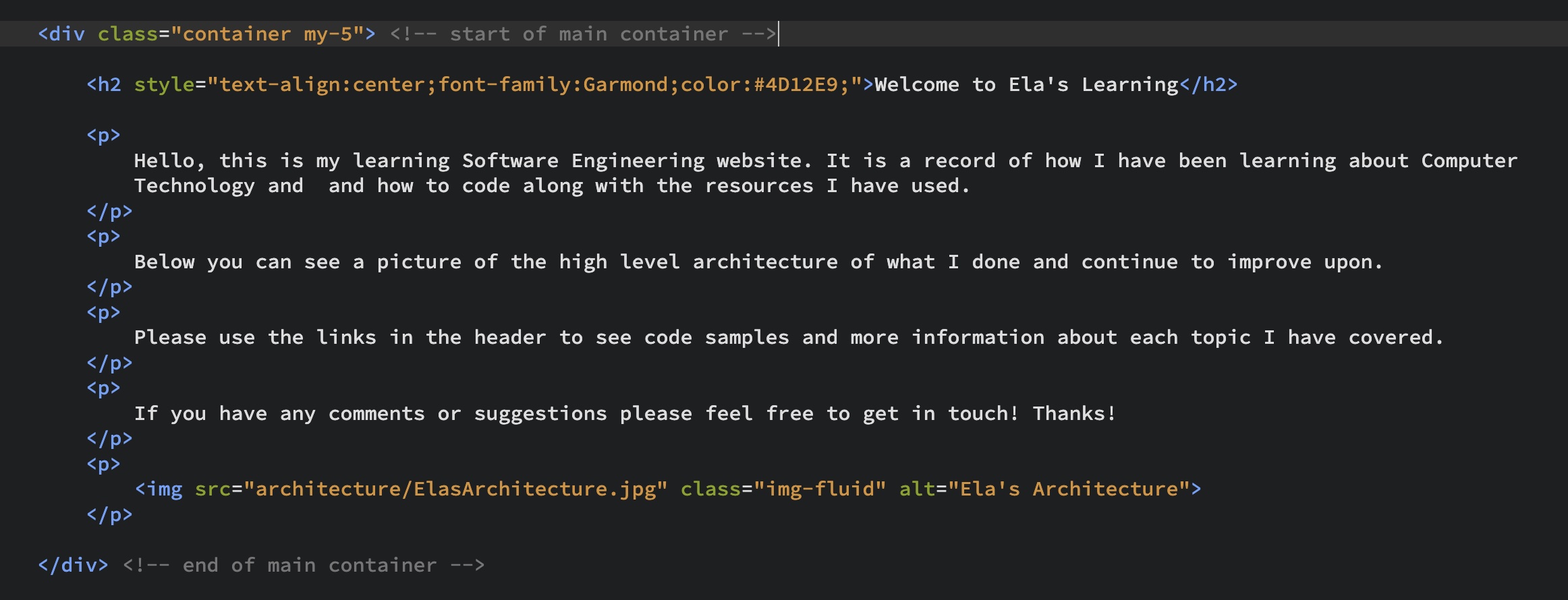Click the end of main container comment
The width and height of the screenshot is (1568, 600).
(304, 565)
